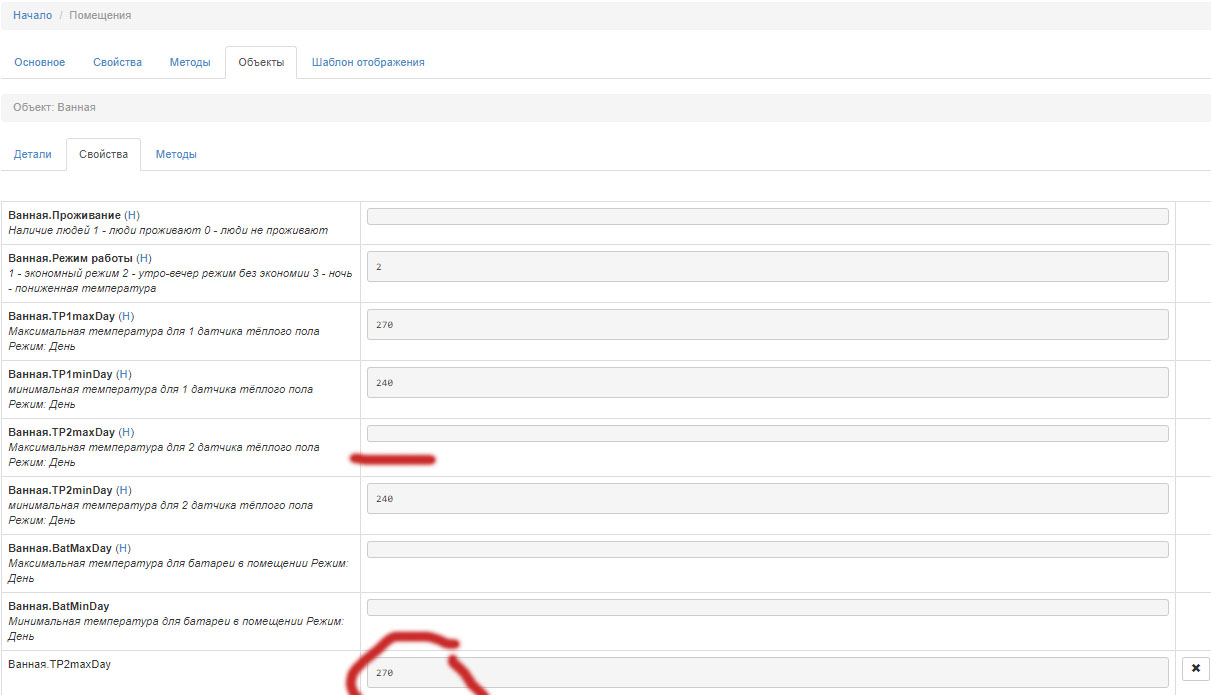Viewport: 1211px width, 695px height.
Task: Open the (H) link next to Ванная.Проживание
Action: point(132,215)
